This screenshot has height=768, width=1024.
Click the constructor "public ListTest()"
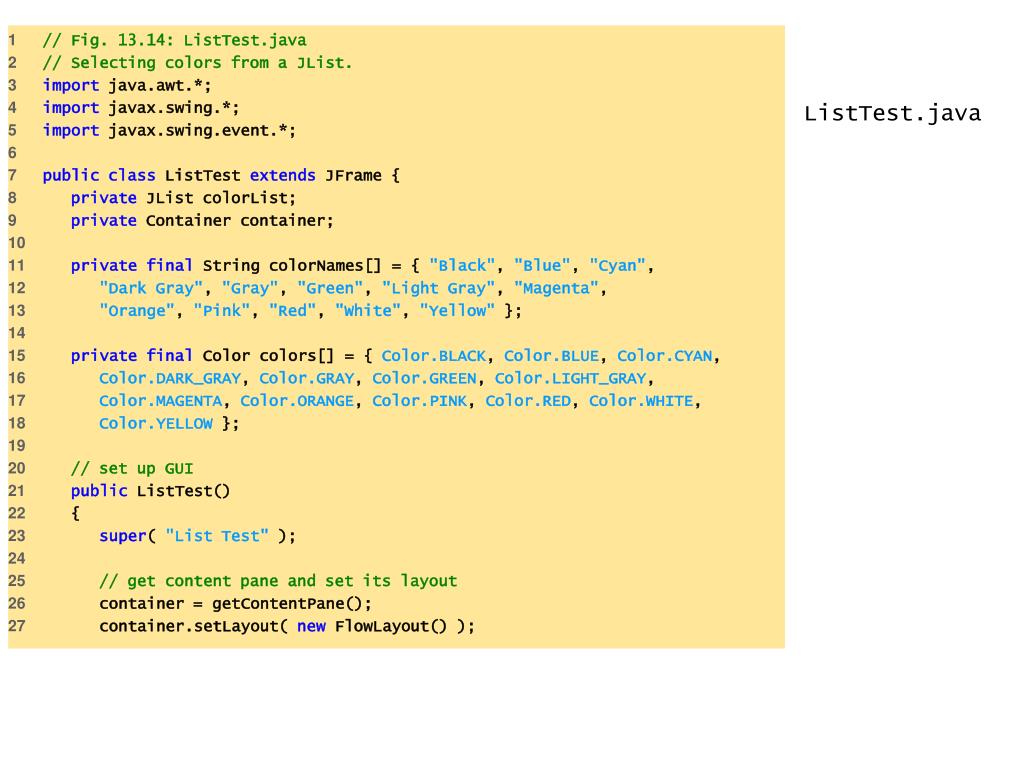[150, 491]
